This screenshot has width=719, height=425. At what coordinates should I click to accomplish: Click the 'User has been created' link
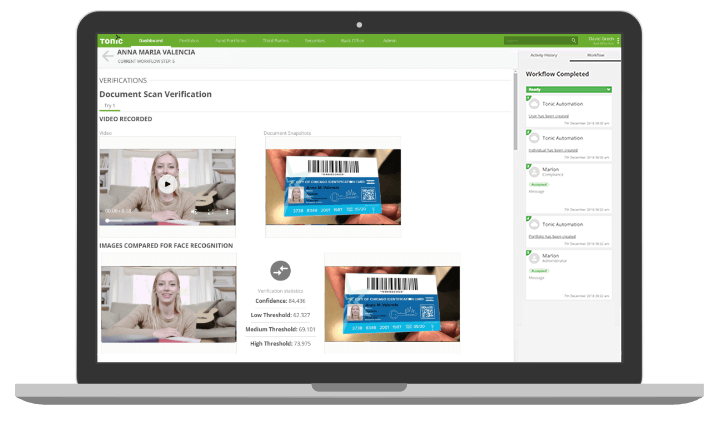[549, 115]
